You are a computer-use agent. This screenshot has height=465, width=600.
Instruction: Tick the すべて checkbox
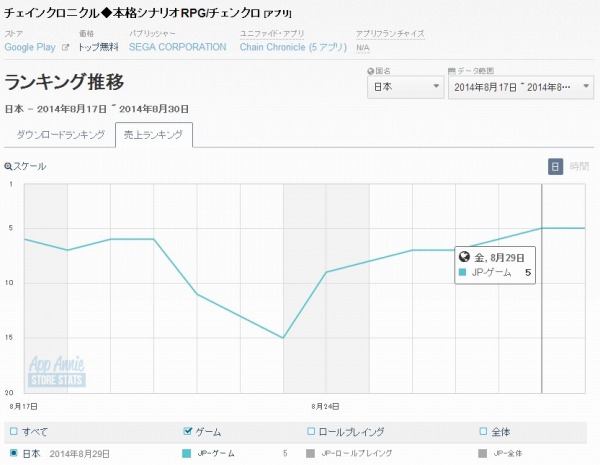[x=14, y=431]
